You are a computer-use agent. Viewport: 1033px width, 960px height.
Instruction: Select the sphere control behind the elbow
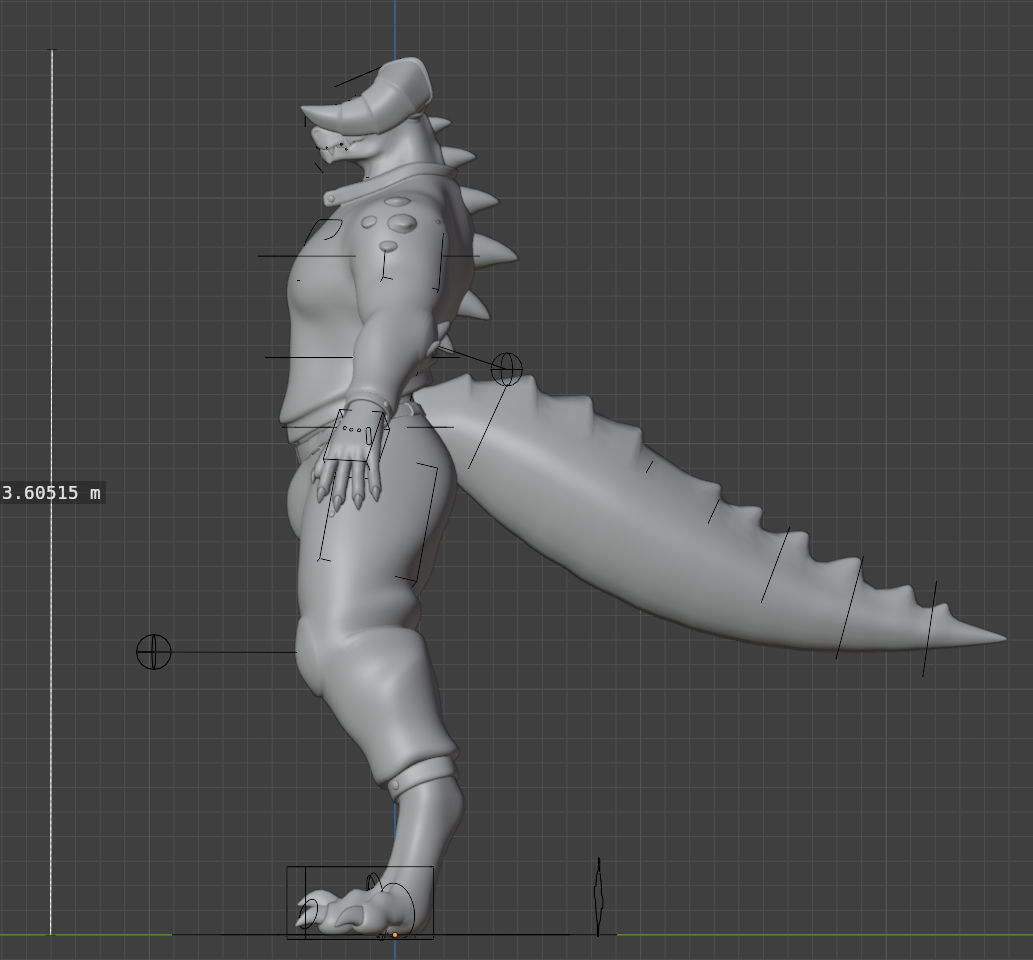pos(506,369)
